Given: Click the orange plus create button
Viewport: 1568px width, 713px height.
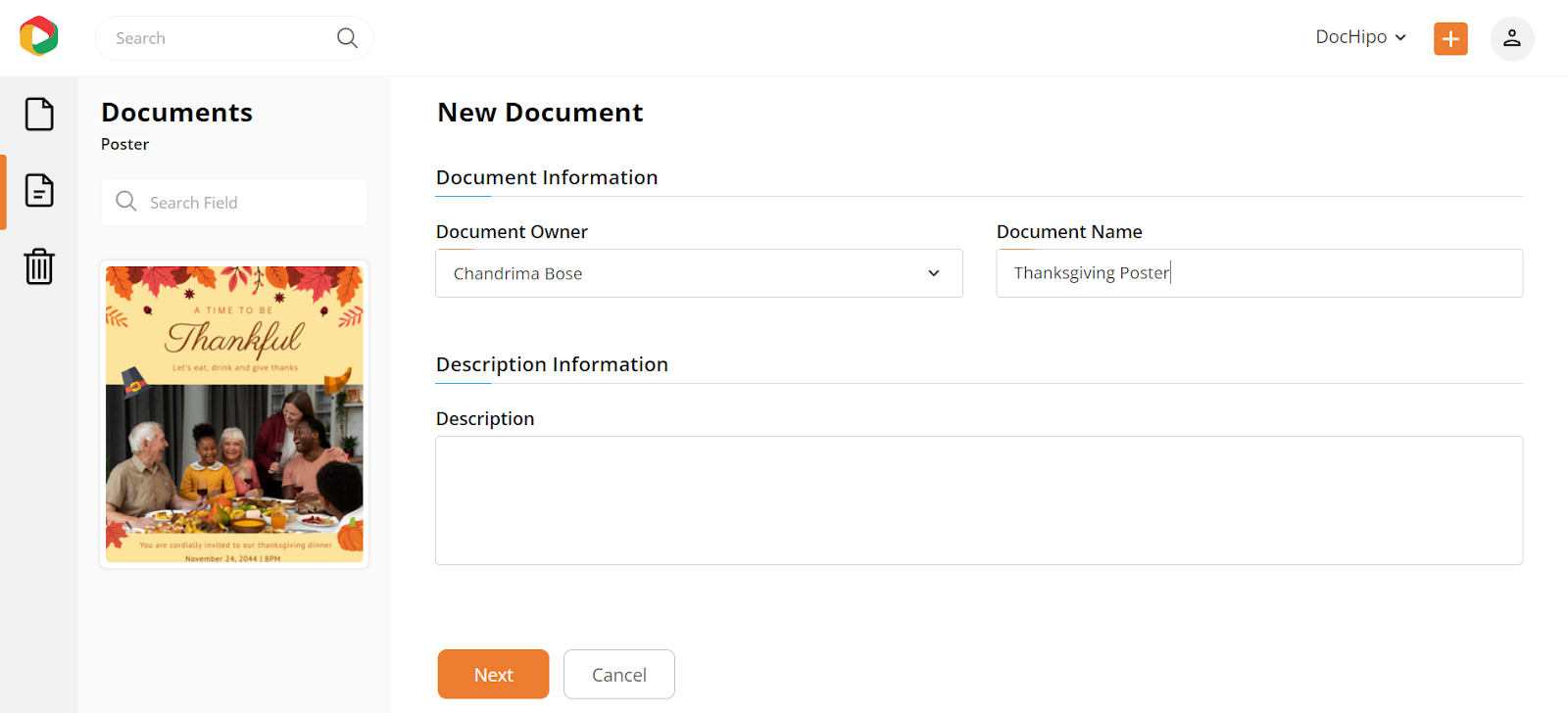Looking at the screenshot, I should pyautogui.click(x=1450, y=38).
